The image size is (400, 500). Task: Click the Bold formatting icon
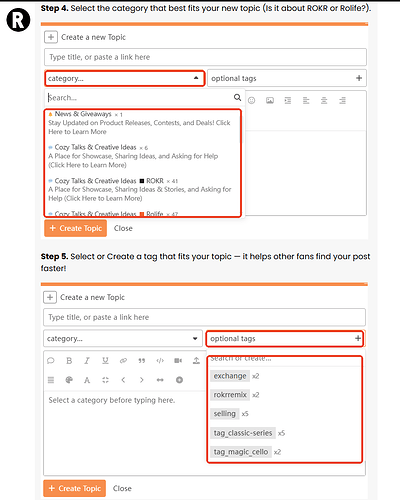point(69,361)
